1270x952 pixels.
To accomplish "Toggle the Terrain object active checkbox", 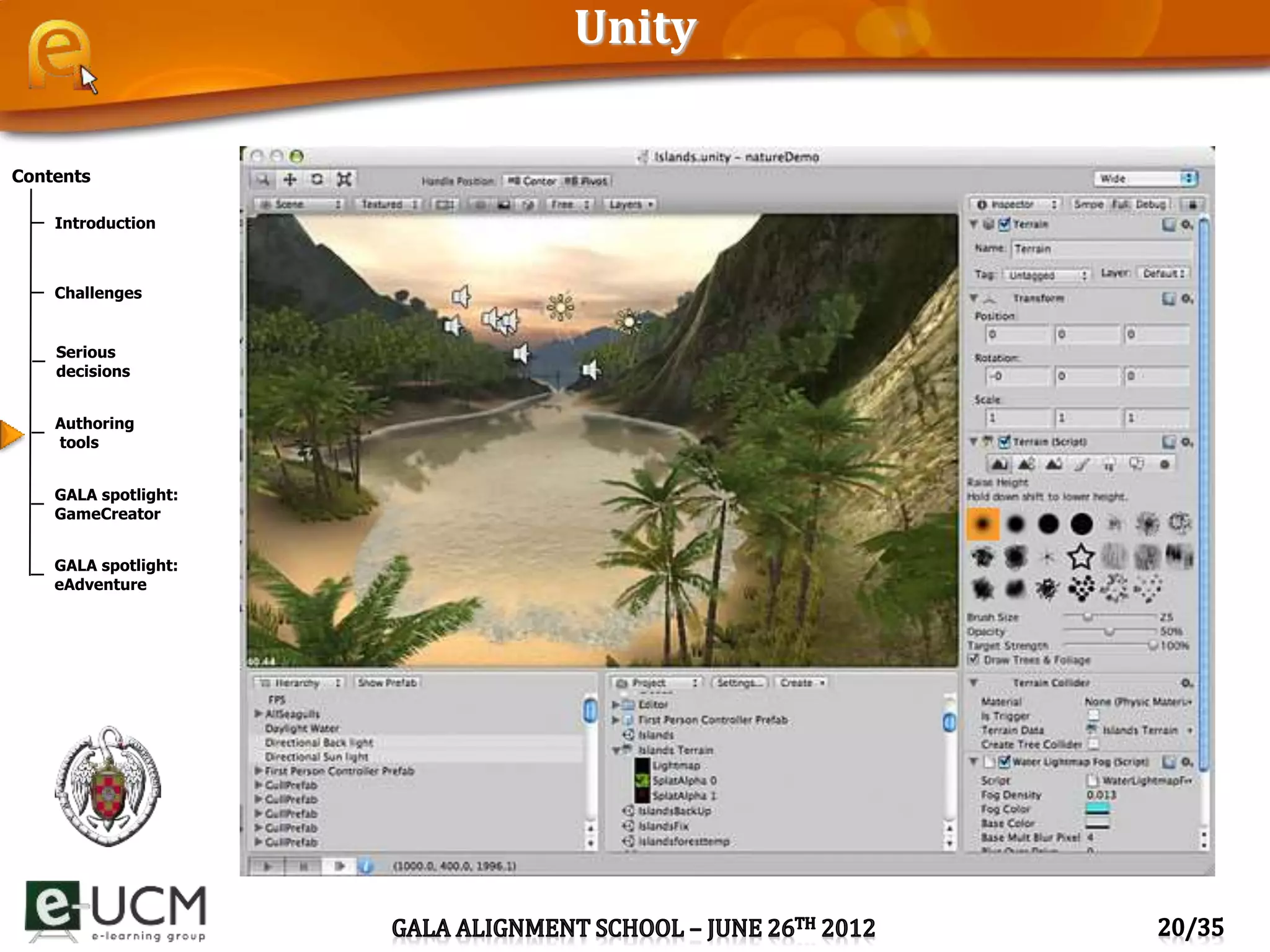I will tap(1005, 224).
